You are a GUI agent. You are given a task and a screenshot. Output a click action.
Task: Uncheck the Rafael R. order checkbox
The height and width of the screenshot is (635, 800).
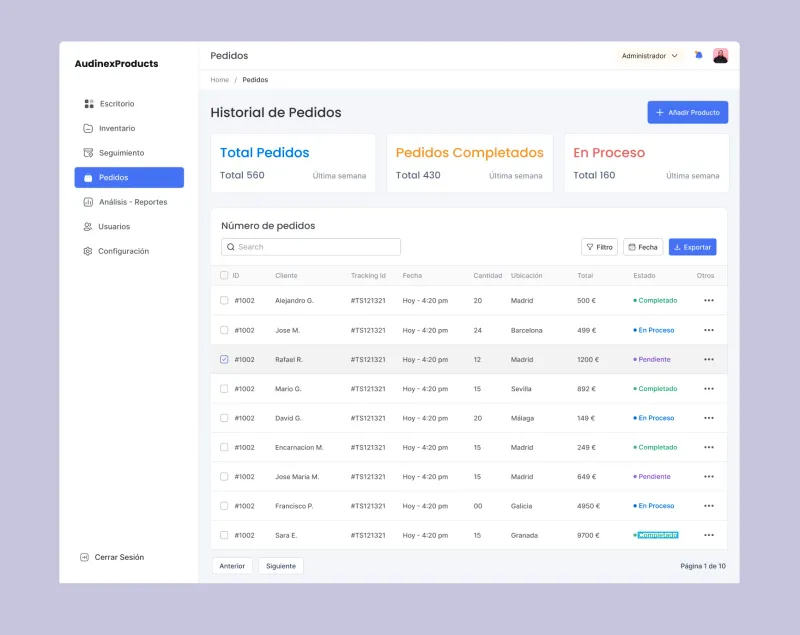[224, 359]
